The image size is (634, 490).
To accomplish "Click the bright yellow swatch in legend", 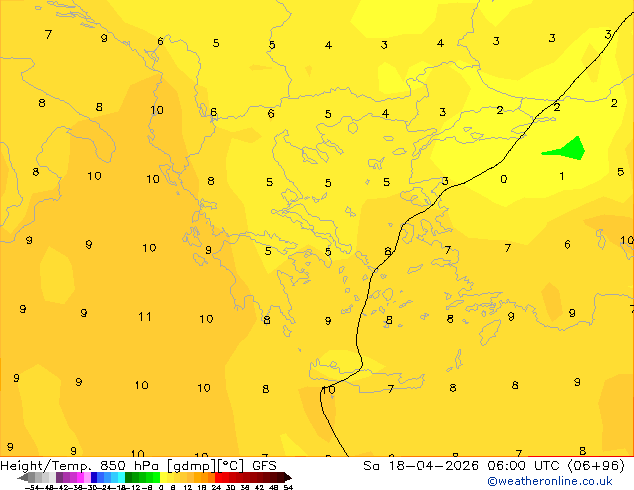I will (x=163, y=478).
